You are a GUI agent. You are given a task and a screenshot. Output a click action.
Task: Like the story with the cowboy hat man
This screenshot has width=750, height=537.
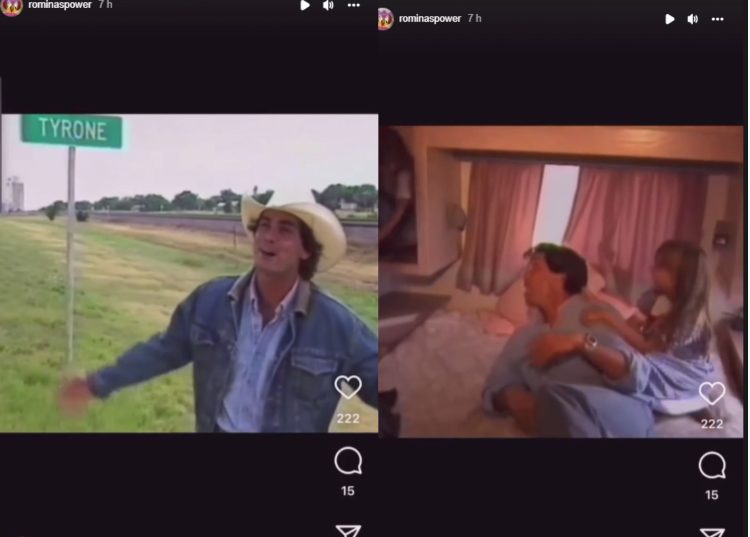point(348,388)
